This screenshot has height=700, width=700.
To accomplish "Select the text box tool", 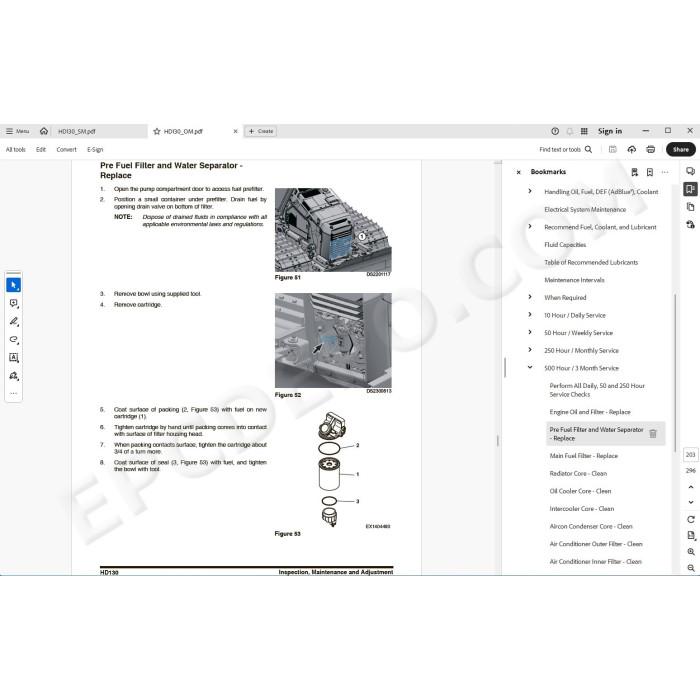I will click(13, 358).
